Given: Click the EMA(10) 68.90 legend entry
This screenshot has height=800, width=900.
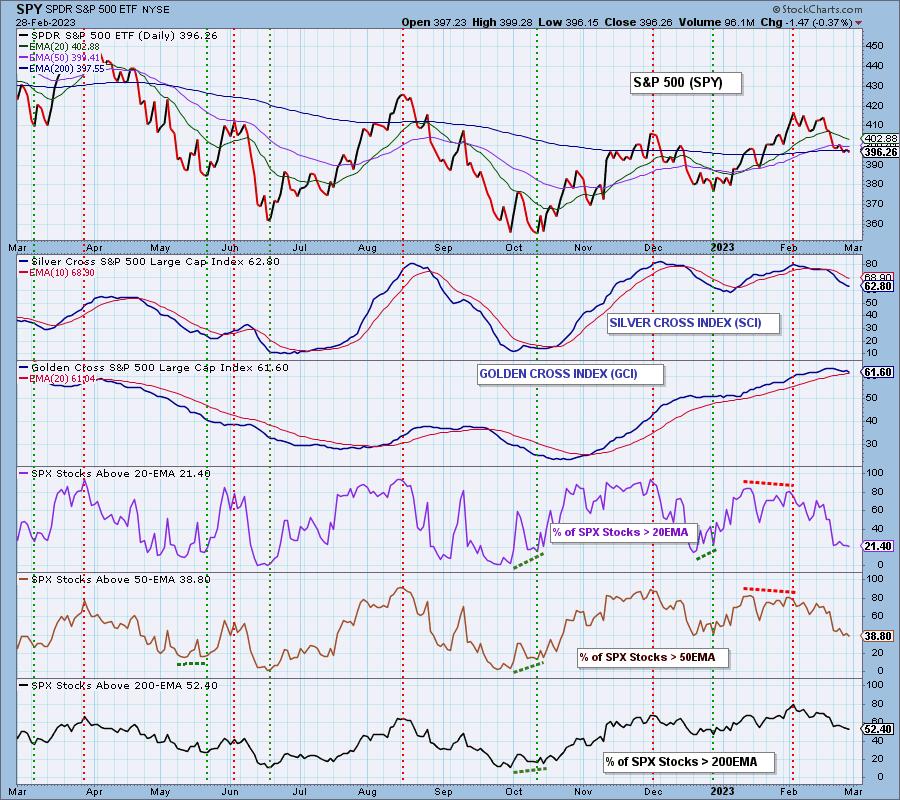Looking at the screenshot, I should click(57, 273).
